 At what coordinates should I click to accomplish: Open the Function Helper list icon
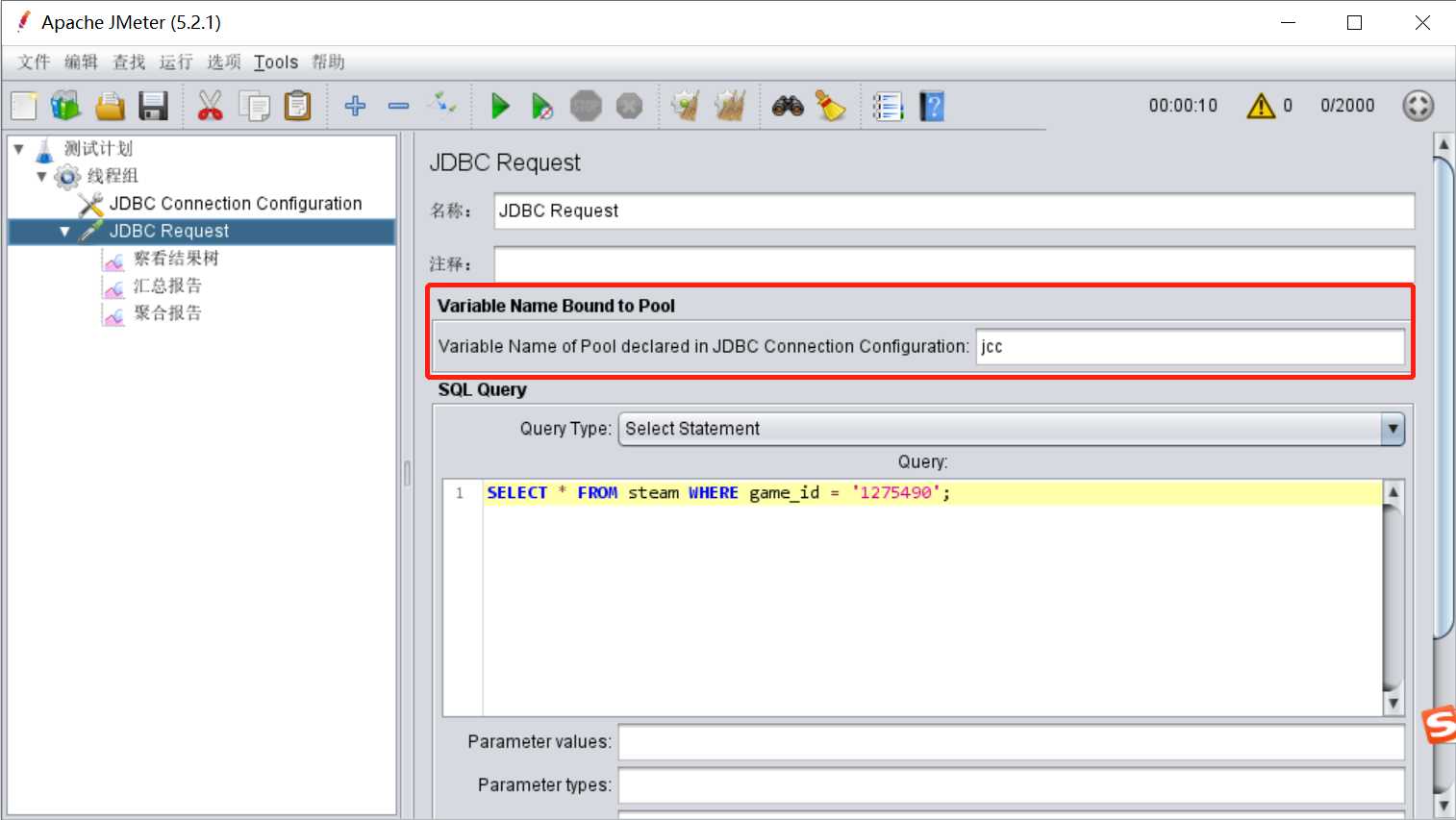tap(888, 106)
